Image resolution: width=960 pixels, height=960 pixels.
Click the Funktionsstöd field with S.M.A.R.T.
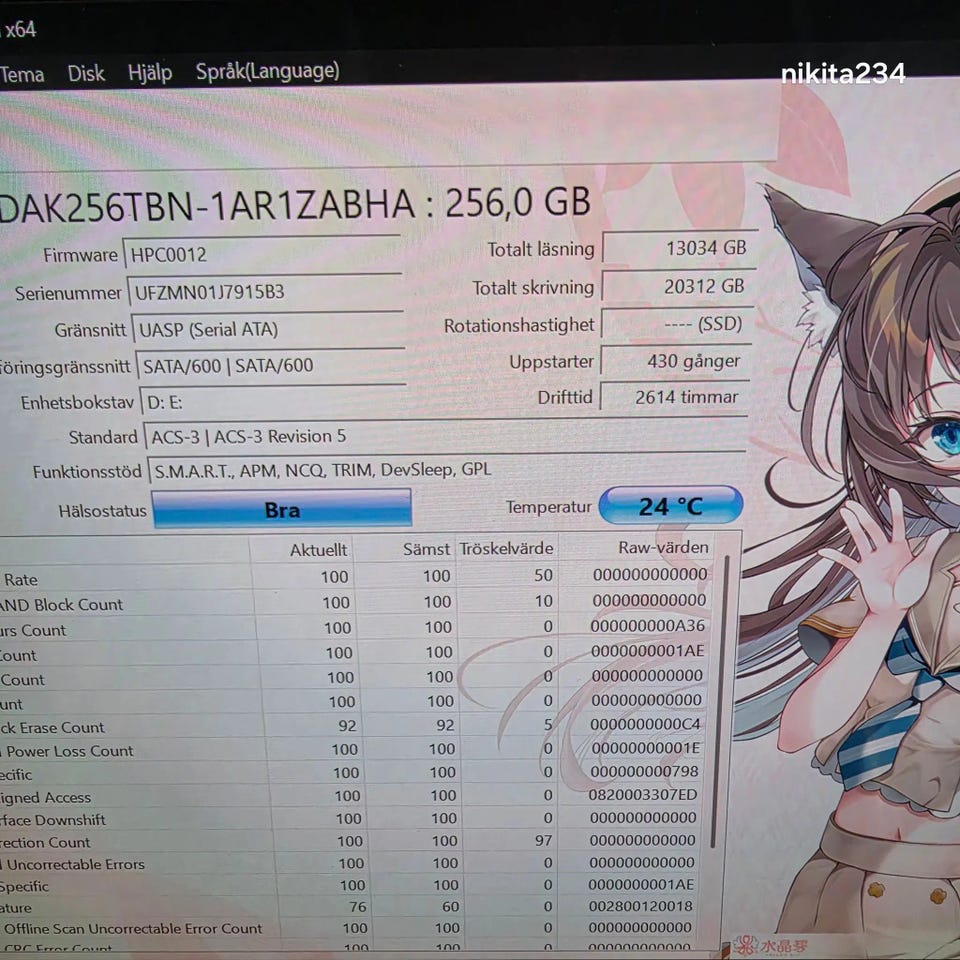click(x=446, y=470)
